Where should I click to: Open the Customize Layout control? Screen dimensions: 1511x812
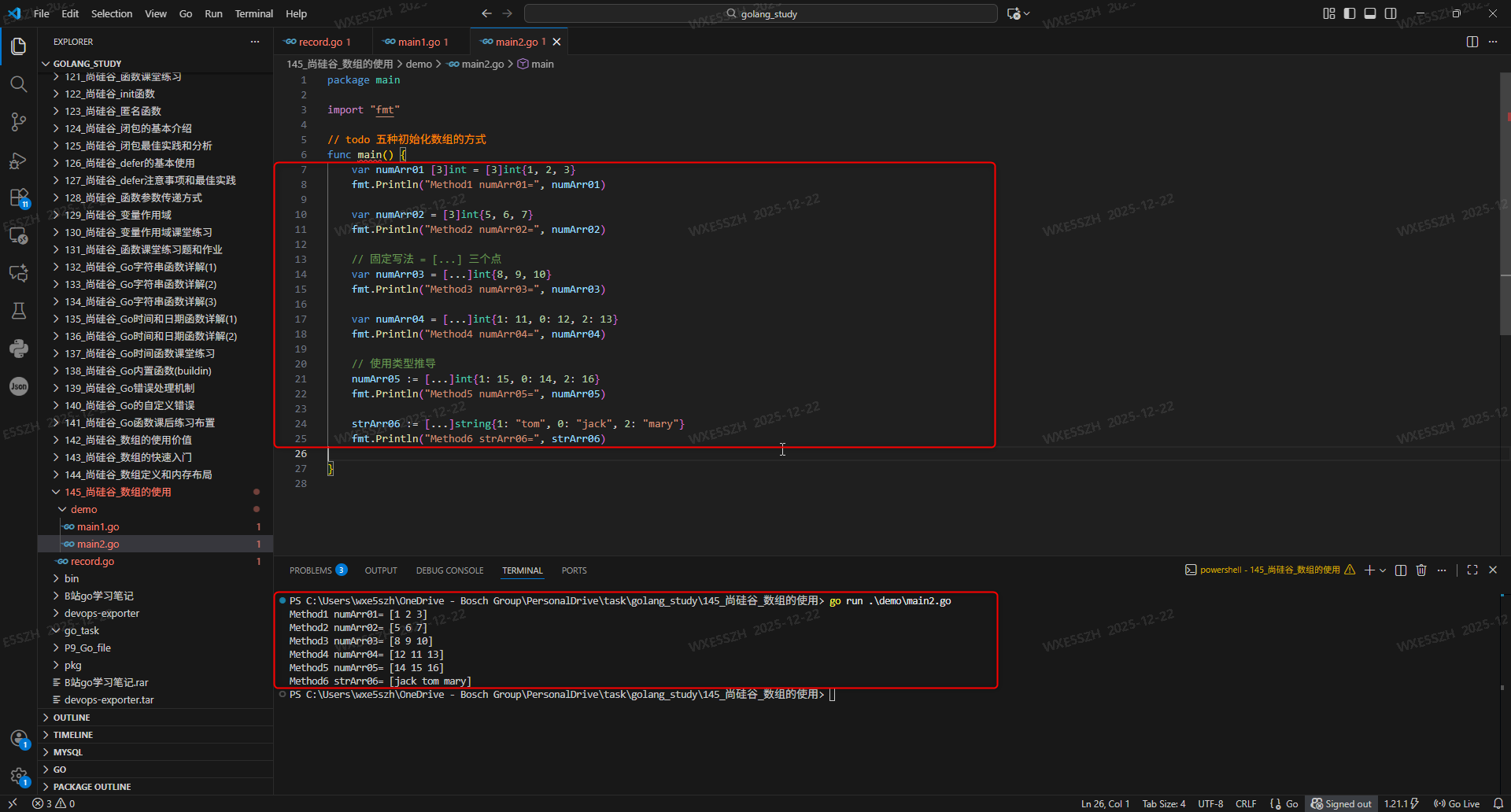1329,13
